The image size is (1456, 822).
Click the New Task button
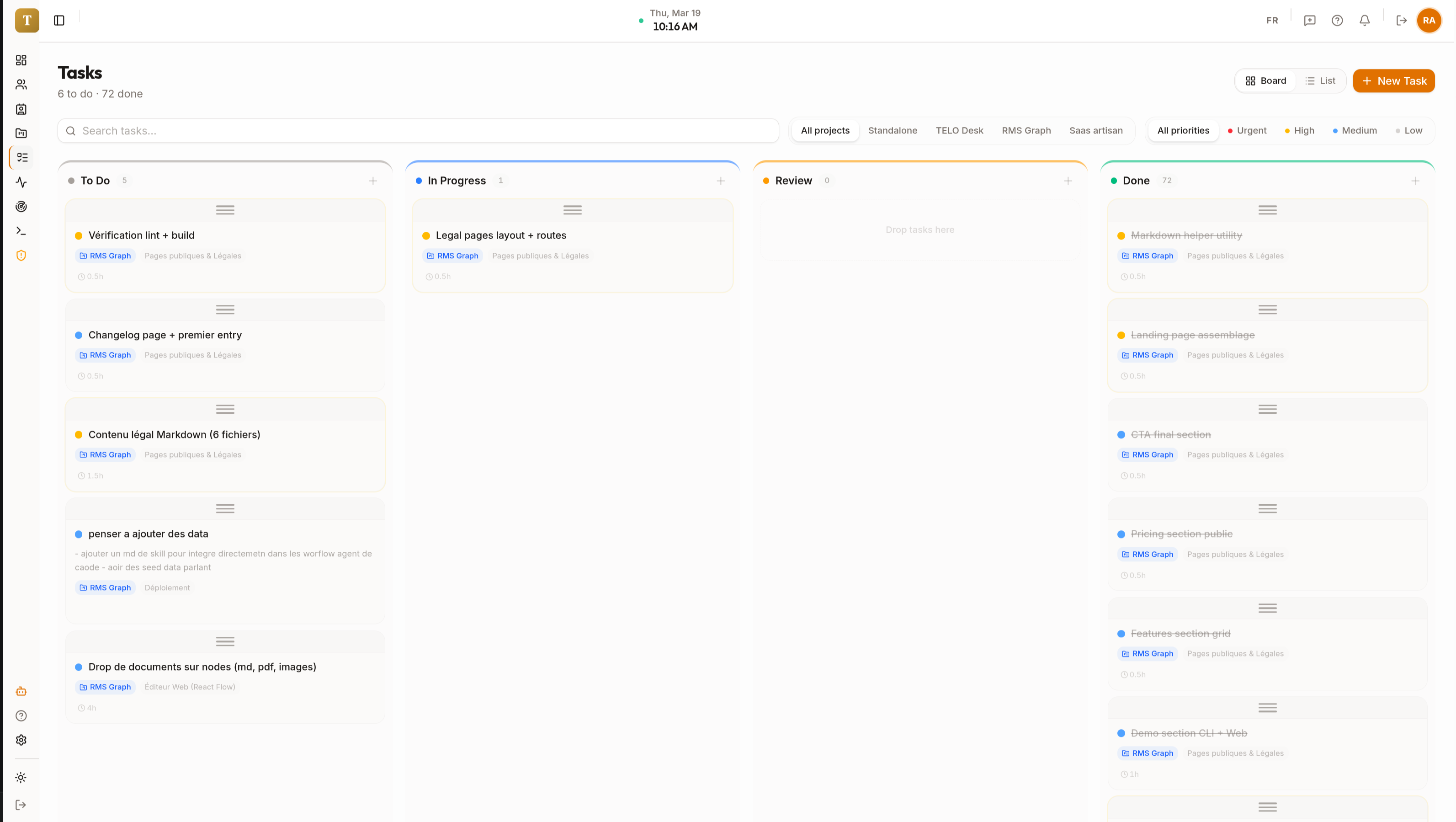click(x=1393, y=81)
